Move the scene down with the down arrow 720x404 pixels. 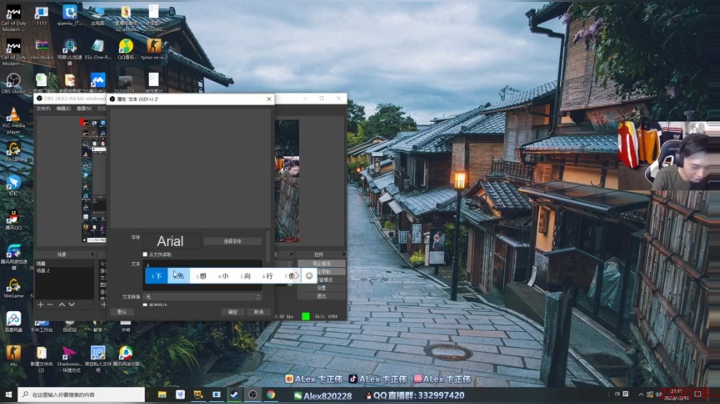click(72, 304)
